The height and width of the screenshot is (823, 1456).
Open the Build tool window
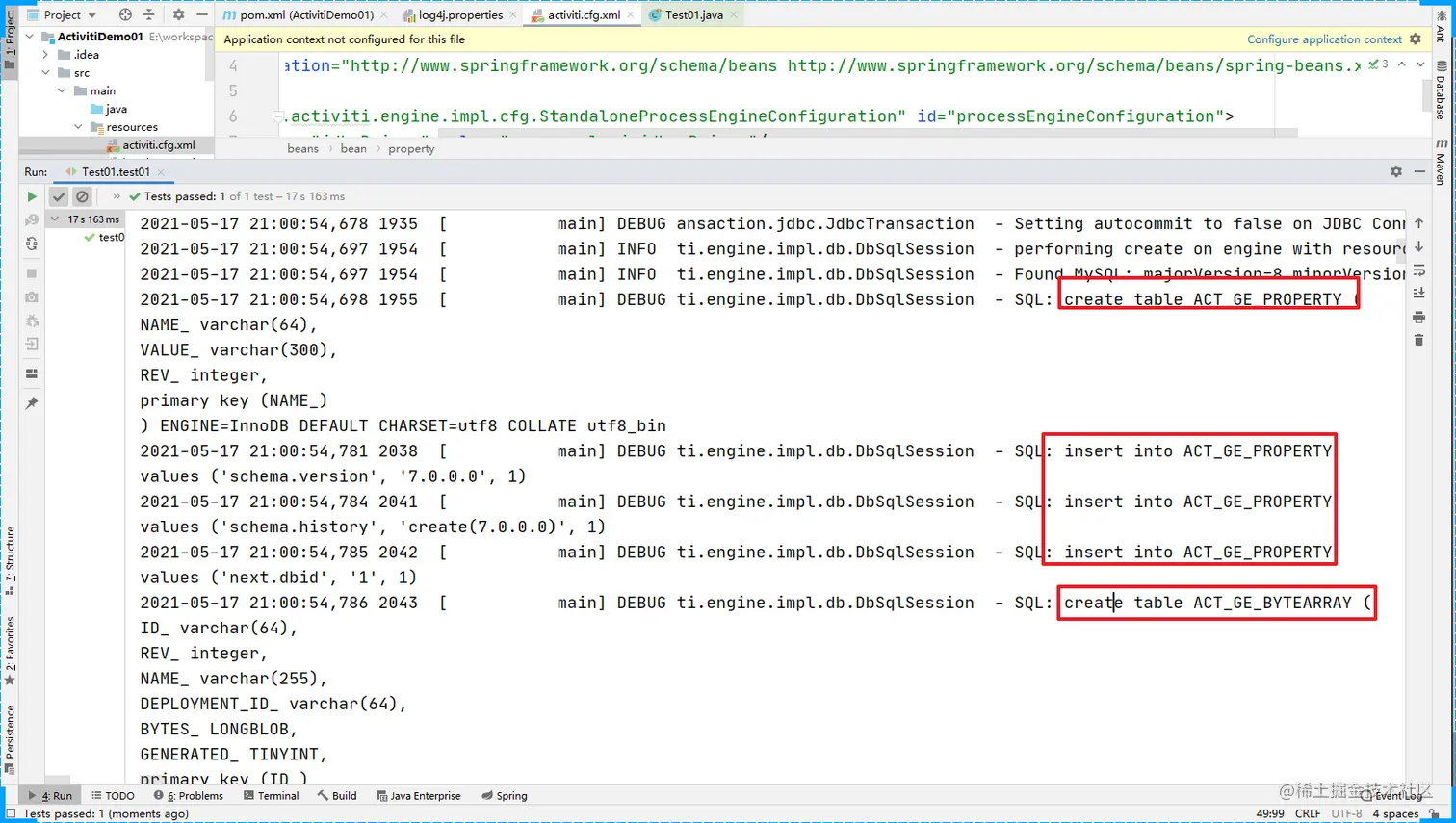(x=337, y=796)
